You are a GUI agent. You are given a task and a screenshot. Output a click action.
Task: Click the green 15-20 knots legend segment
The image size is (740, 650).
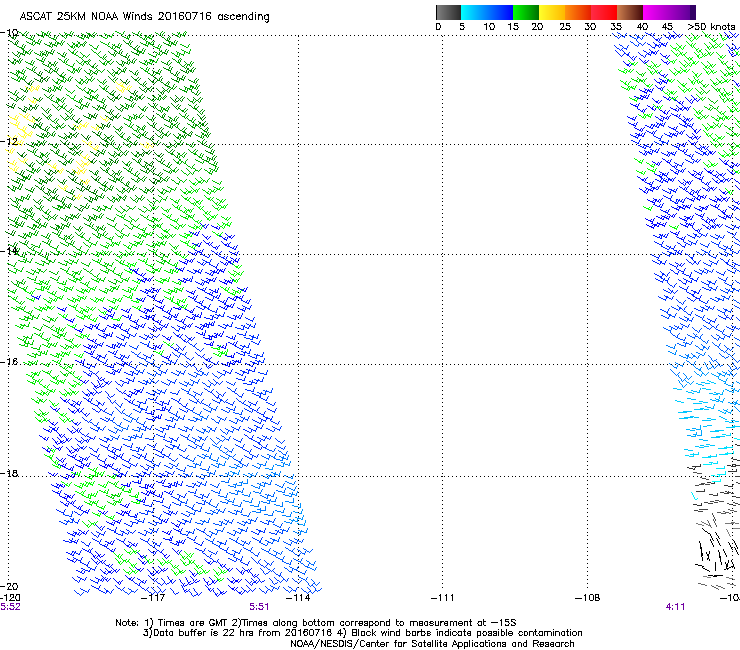(526, 12)
